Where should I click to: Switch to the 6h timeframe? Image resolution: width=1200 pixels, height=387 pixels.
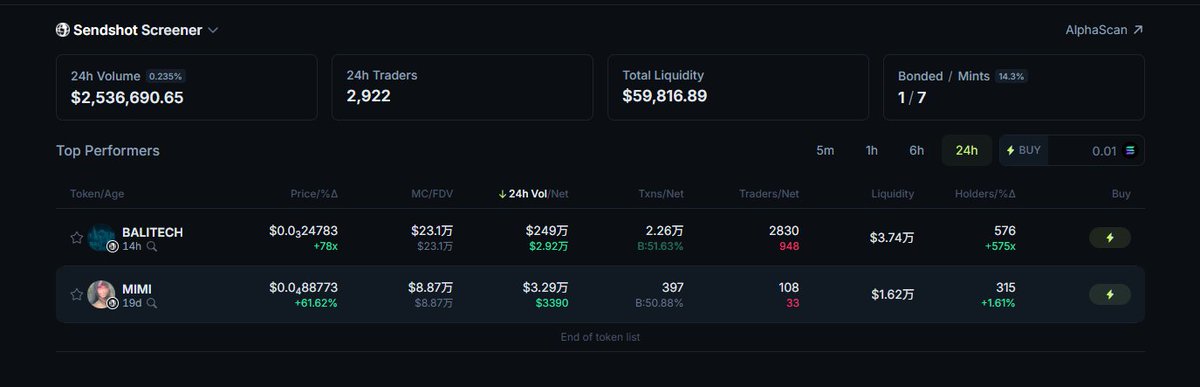click(x=916, y=150)
